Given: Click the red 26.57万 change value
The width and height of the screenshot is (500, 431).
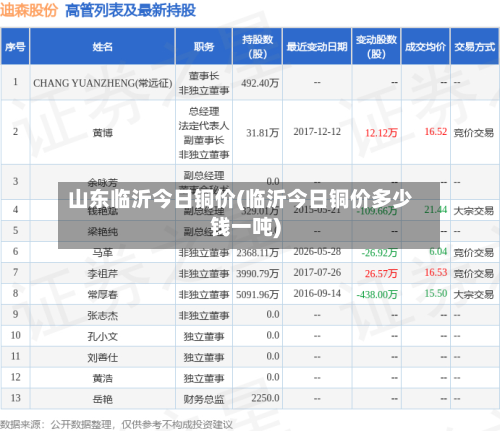Looking at the screenshot, I should pyautogui.click(x=381, y=274).
